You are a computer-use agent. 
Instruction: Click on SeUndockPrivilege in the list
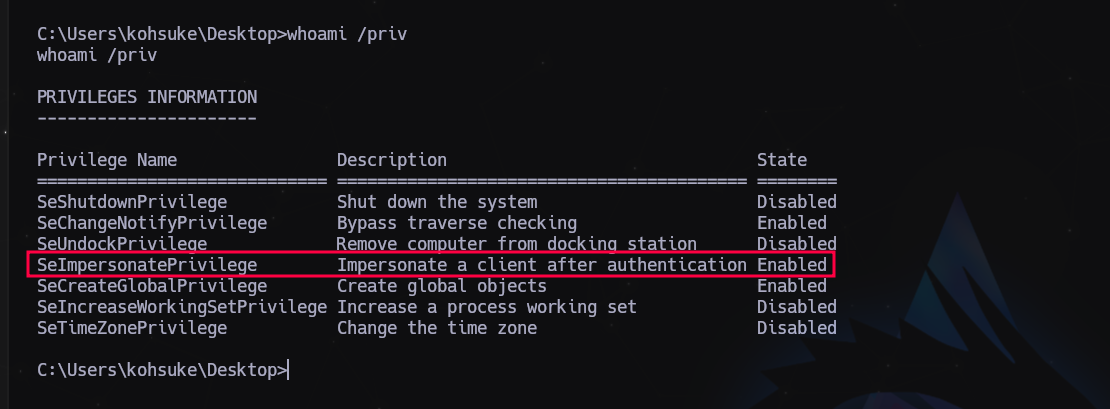point(122,244)
